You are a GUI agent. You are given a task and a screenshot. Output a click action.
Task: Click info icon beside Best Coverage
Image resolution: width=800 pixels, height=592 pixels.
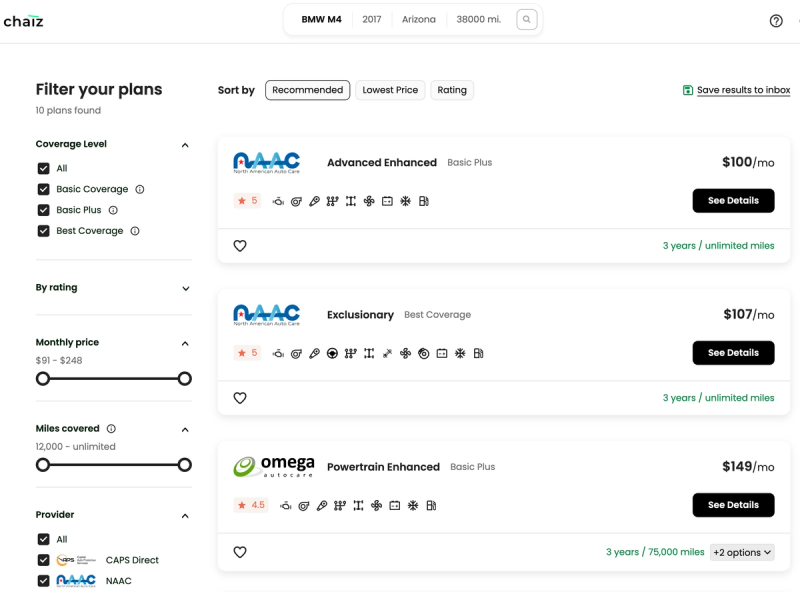[x=135, y=231]
